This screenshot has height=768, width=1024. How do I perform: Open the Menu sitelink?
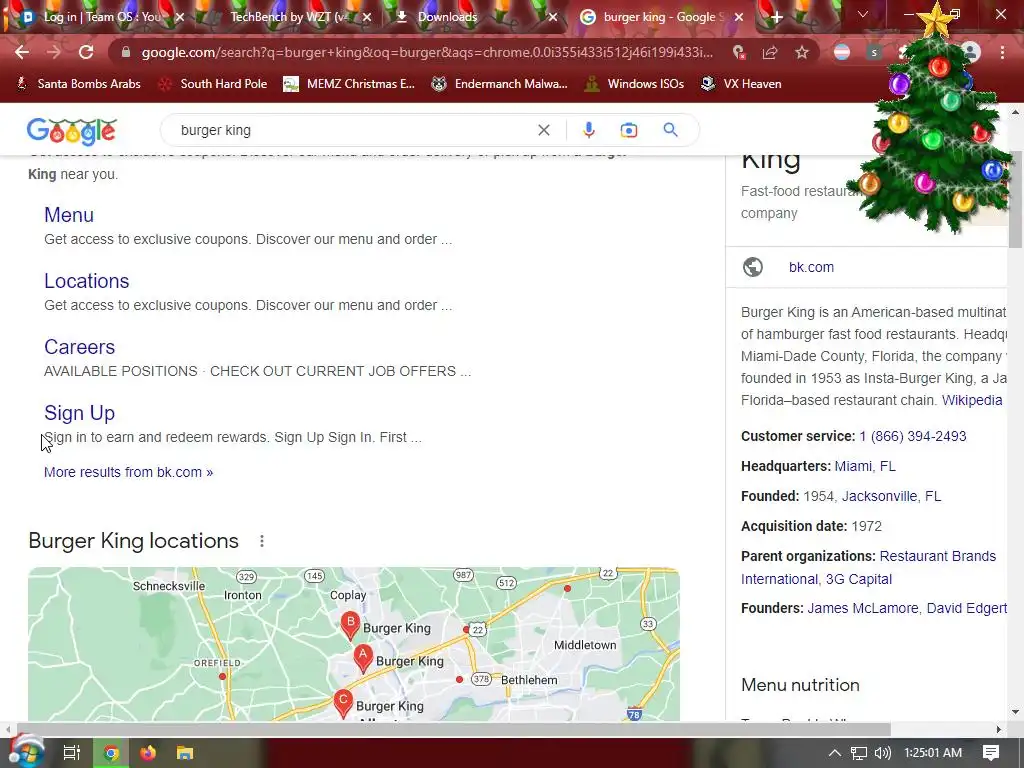click(69, 215)
